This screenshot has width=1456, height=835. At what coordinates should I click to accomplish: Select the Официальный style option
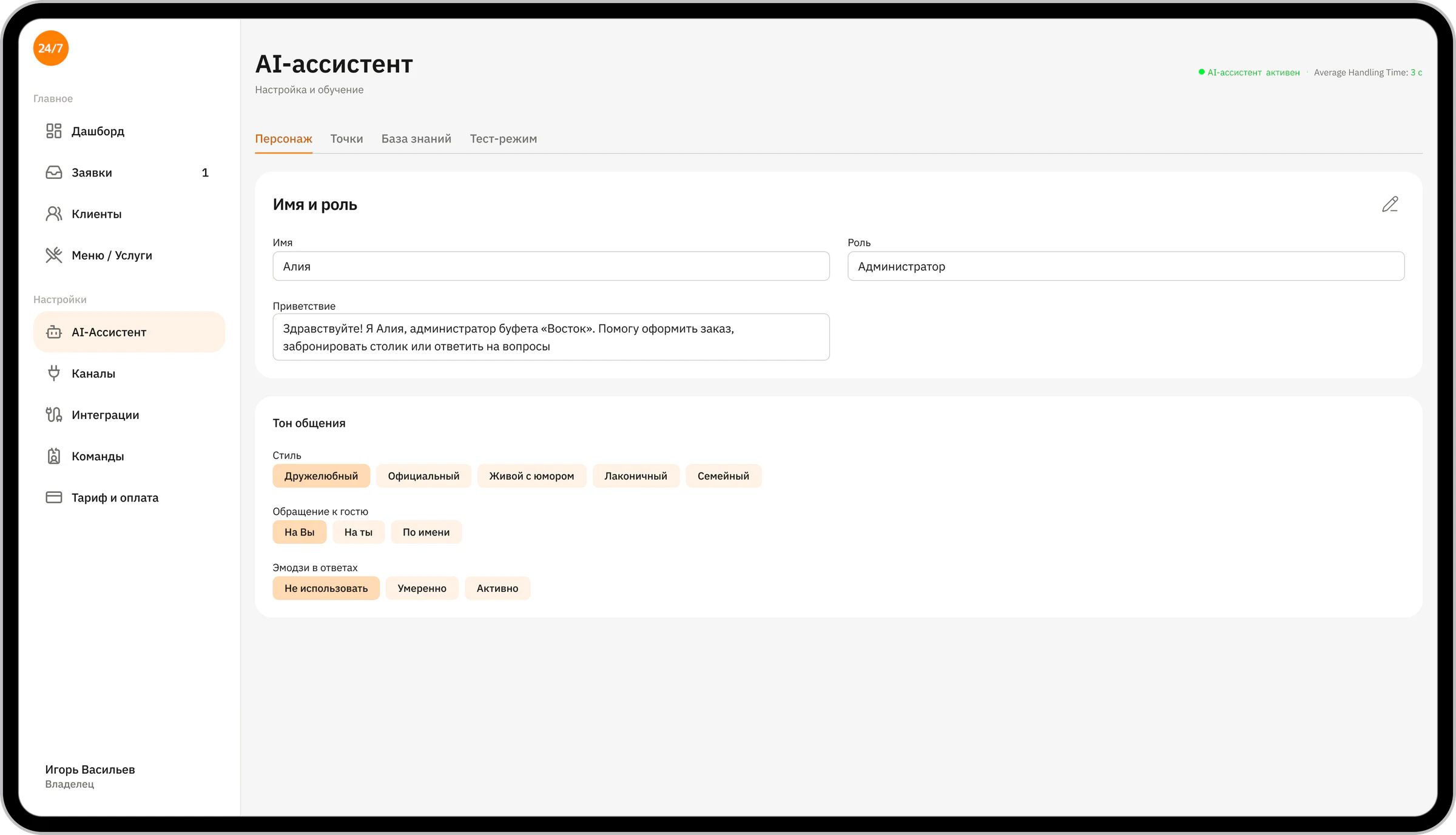(423, 476)
